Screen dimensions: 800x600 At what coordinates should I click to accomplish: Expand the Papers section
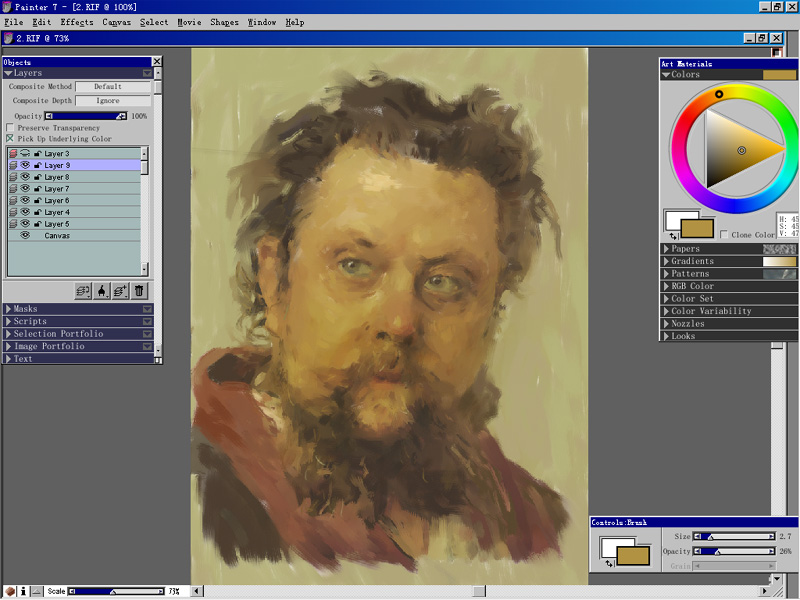[x=666, y=248]
